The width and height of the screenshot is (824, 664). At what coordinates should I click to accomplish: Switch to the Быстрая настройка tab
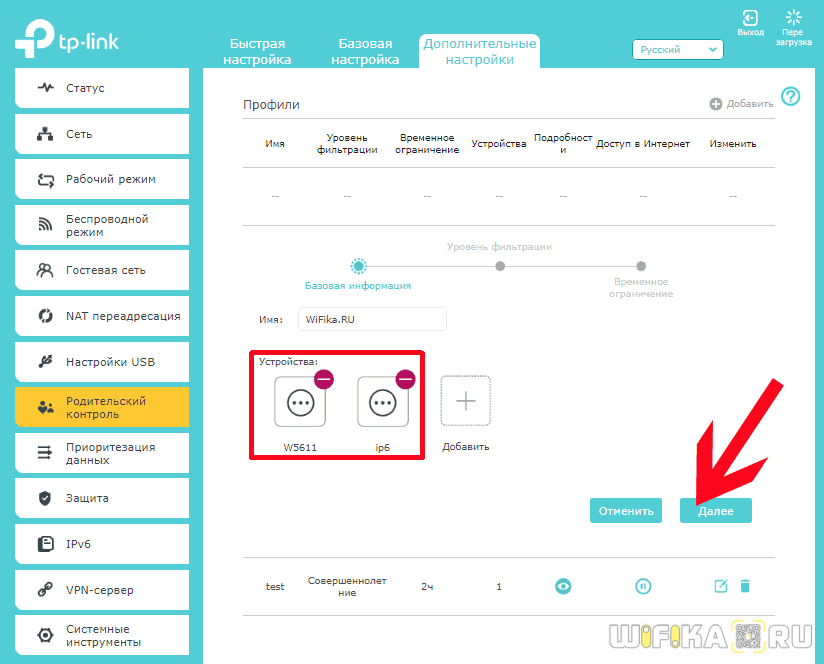click(x=257, y=51)
